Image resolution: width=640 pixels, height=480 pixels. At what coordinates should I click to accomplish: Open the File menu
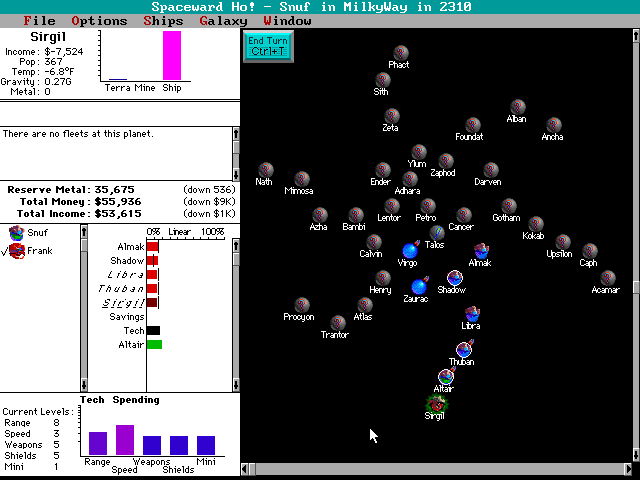[x=39, y=21]
